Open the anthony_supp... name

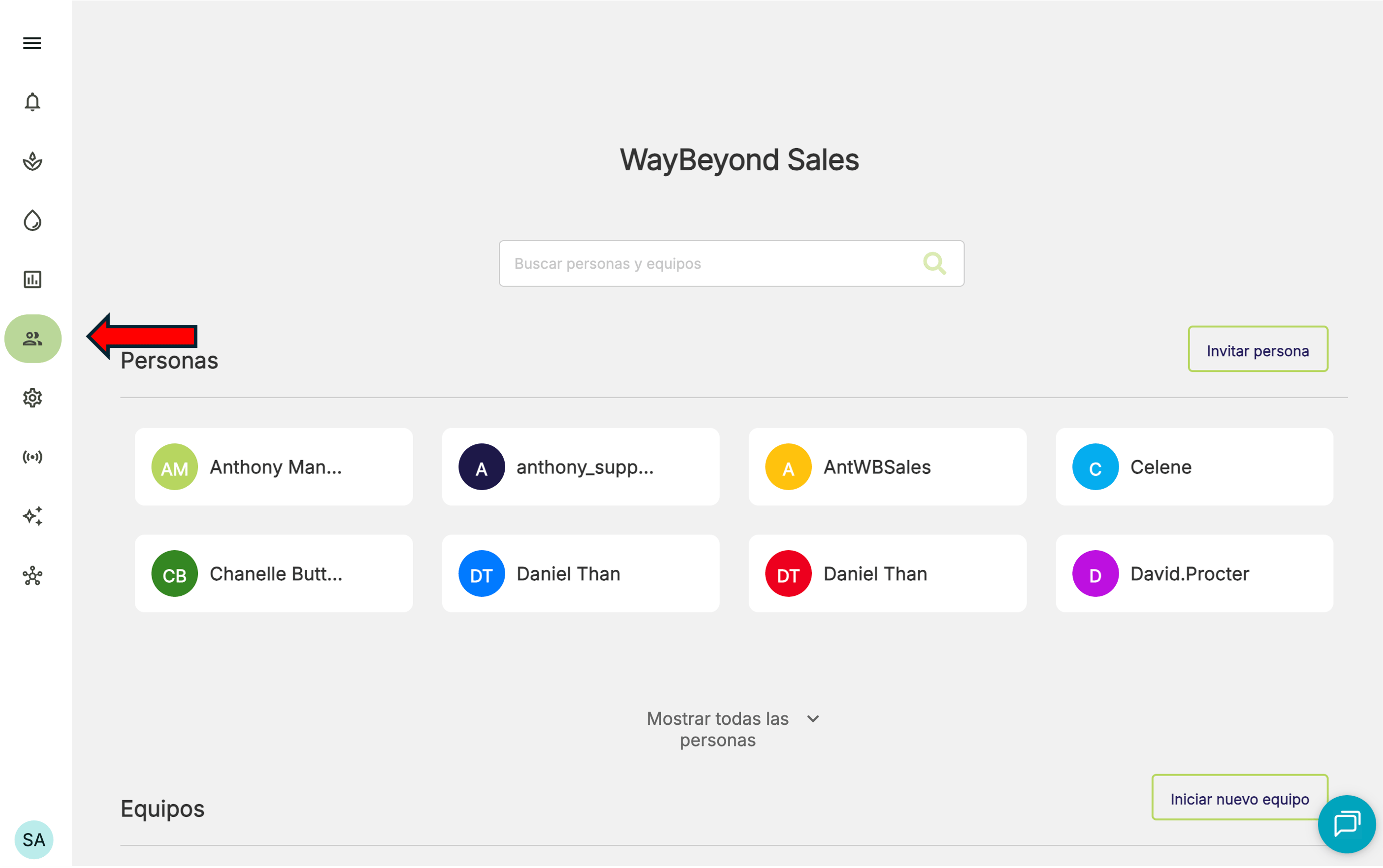pyautogui.click(x=585, y=467)
